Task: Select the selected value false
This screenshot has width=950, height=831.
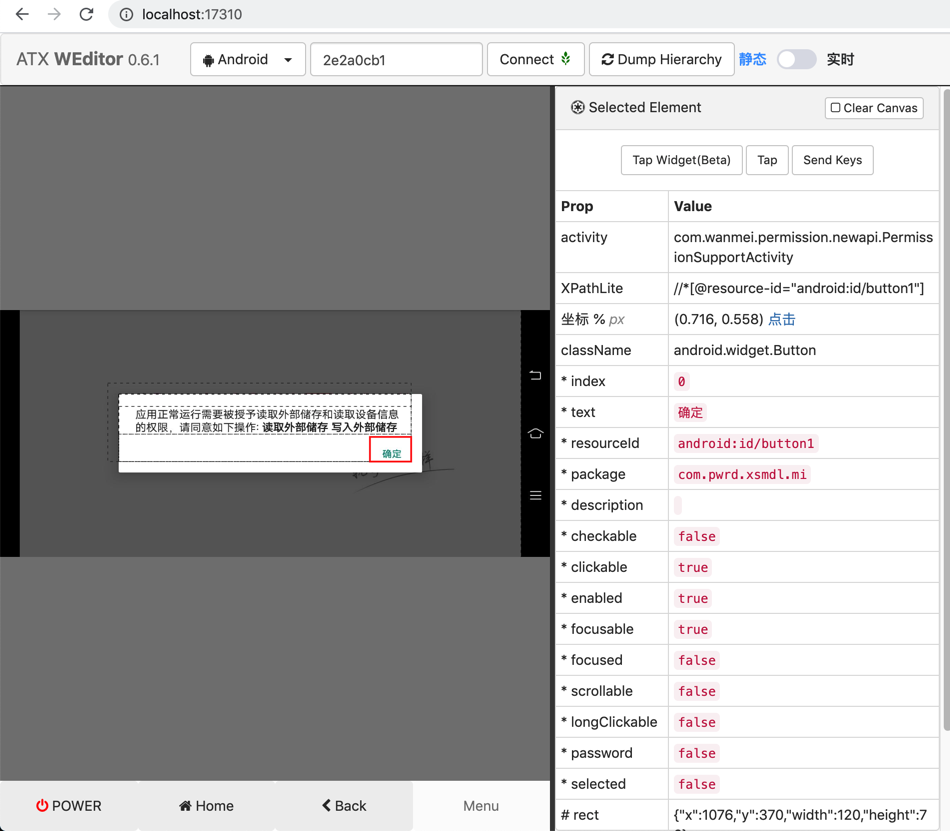Action: pos(697,784)
